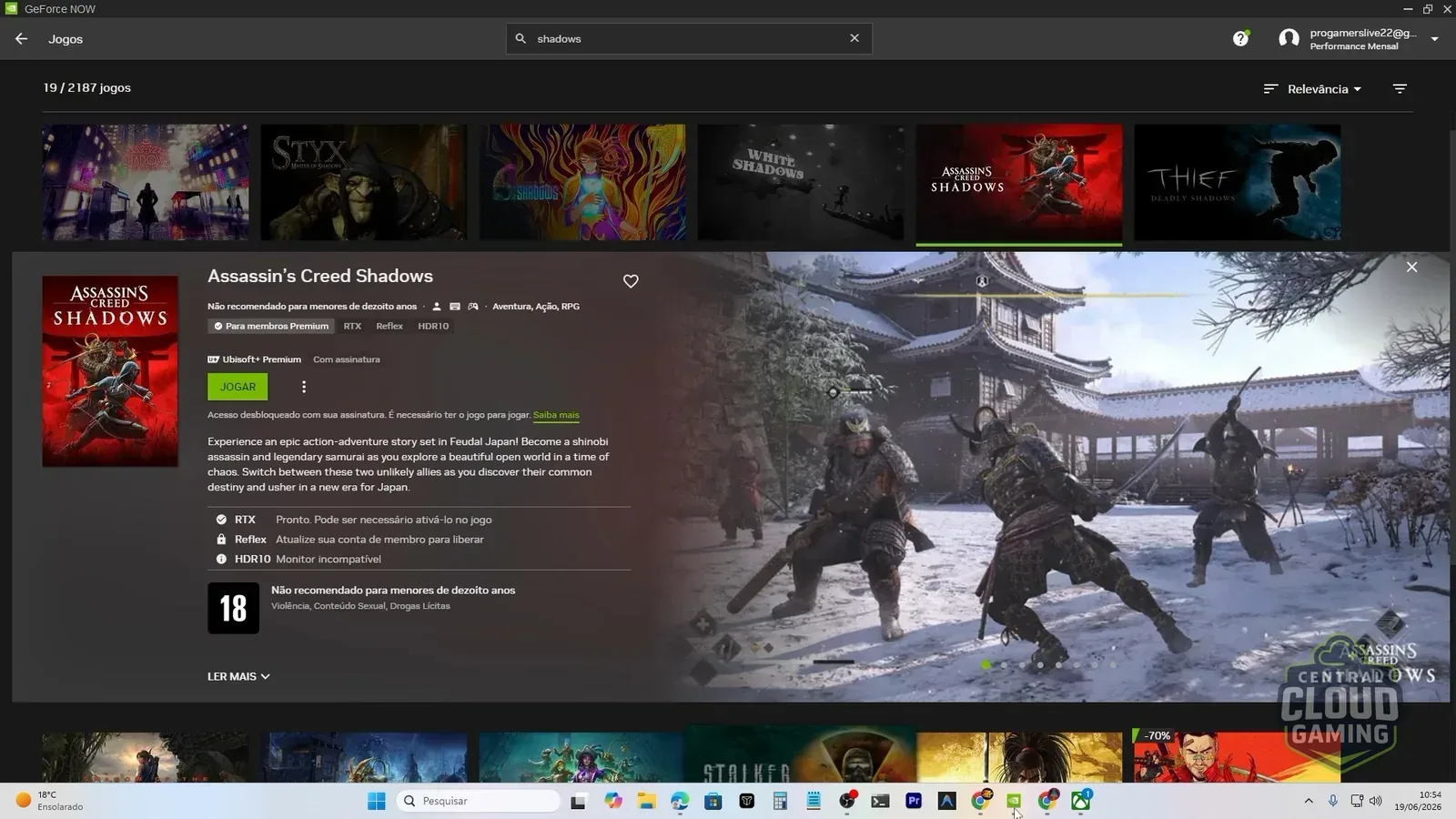This screenshot has width=1456, height=819.
Task: Click the Ubisoft+ Premium store label
Action: [254, 359]
